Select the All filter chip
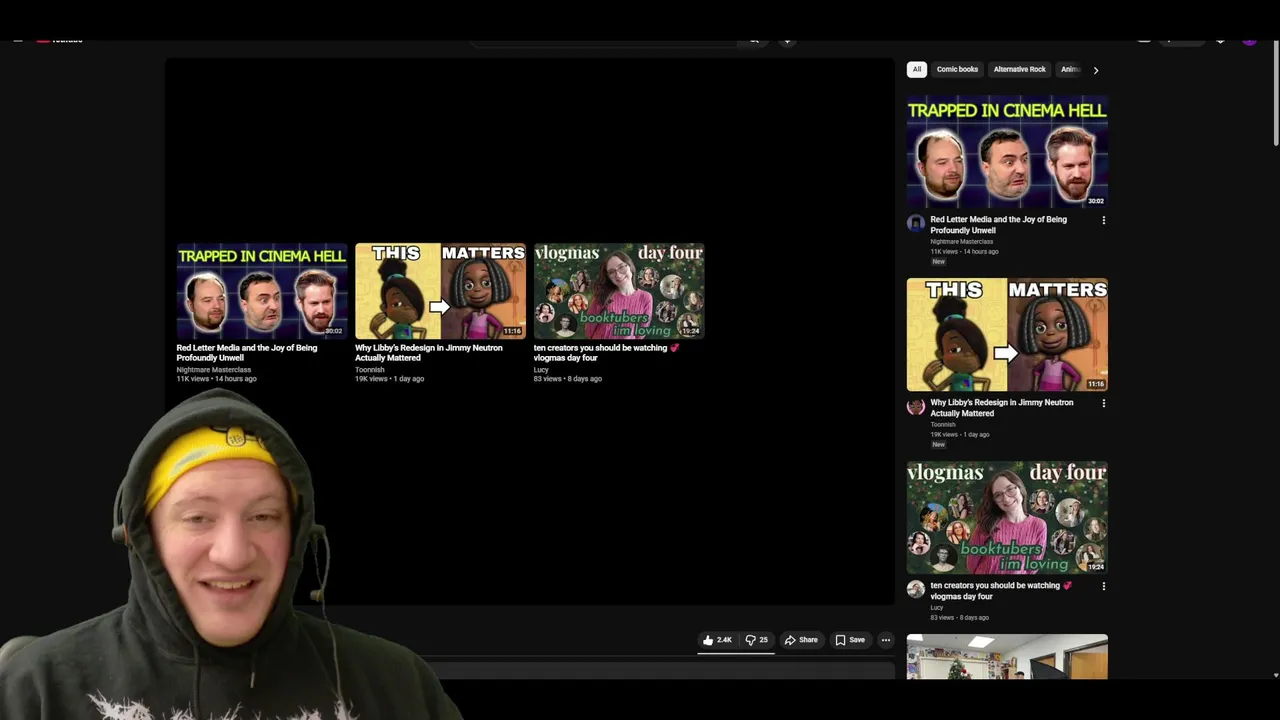This screenshot has height=720, width=1280. point(917,70)
